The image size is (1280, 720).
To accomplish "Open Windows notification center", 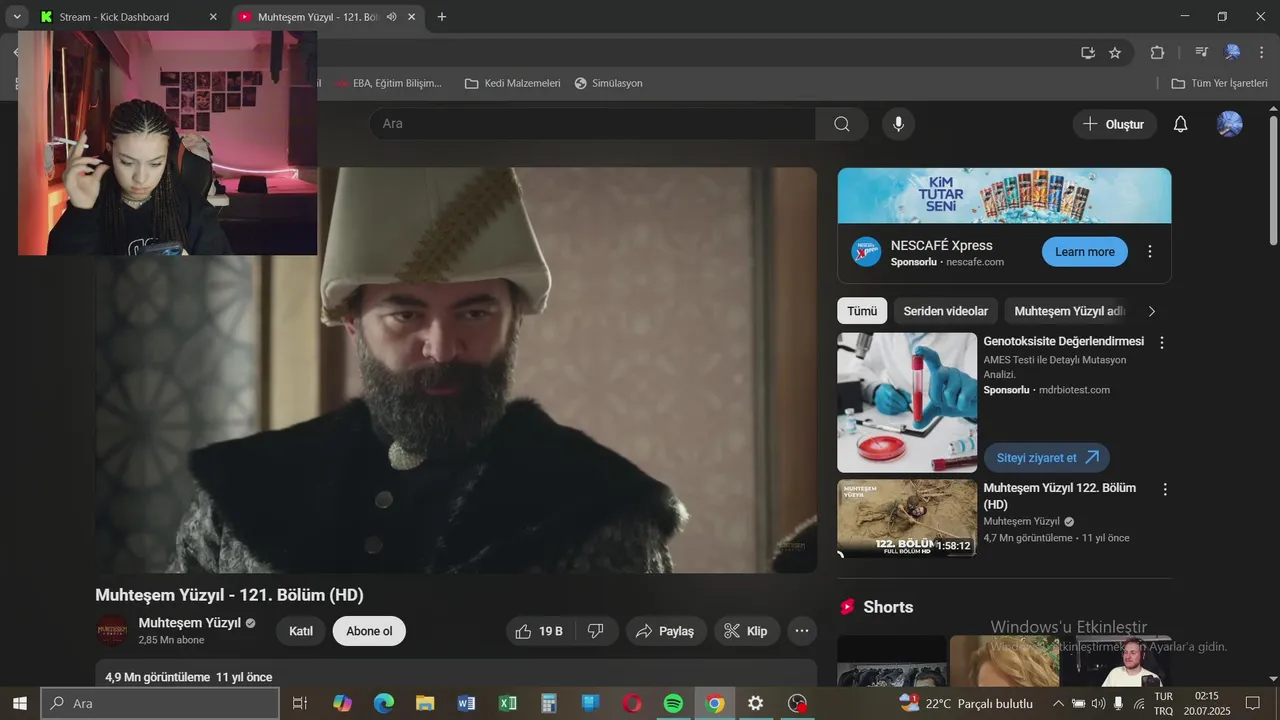I will (1253, 703).
